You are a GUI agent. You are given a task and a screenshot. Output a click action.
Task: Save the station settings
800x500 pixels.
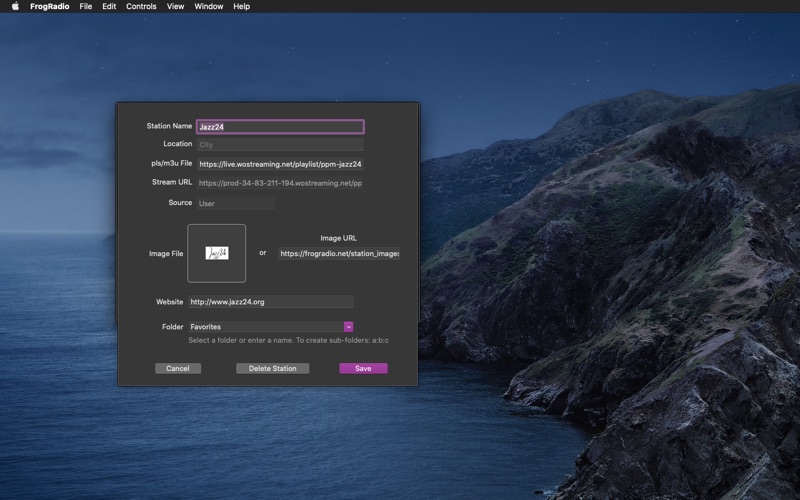point(363,368)
